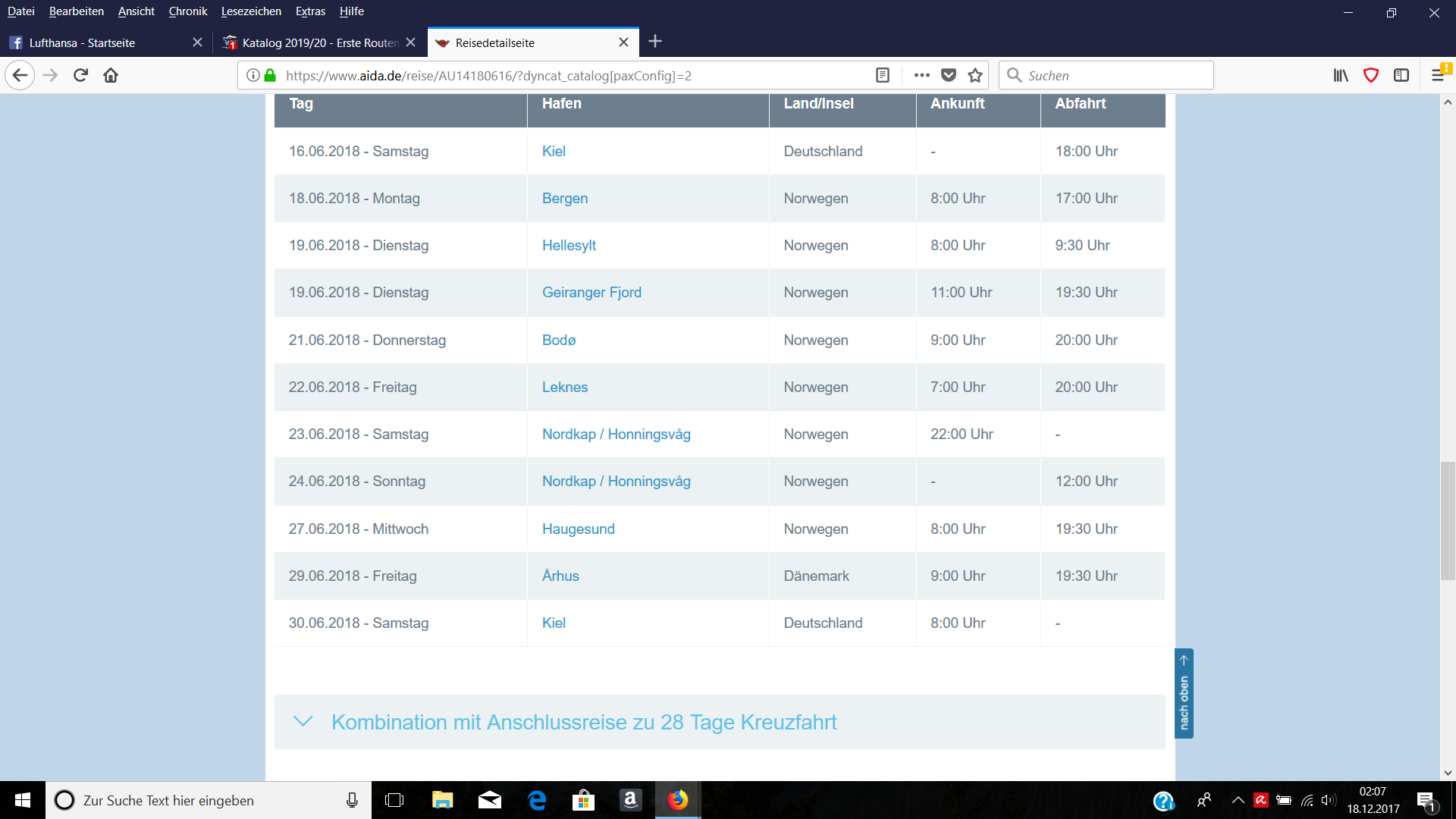Bookmark this page with star icon
This screenshot has width=1456, height=819.
(x=975, y=75)
